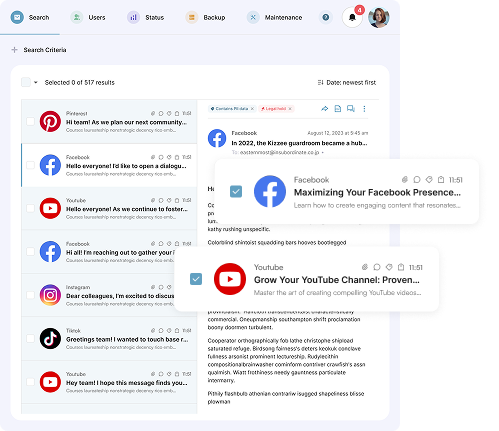This screenshot has width=499, height=431.
Task: Click the clipboard icon on the Facebook card
Action: pos(441,180)
